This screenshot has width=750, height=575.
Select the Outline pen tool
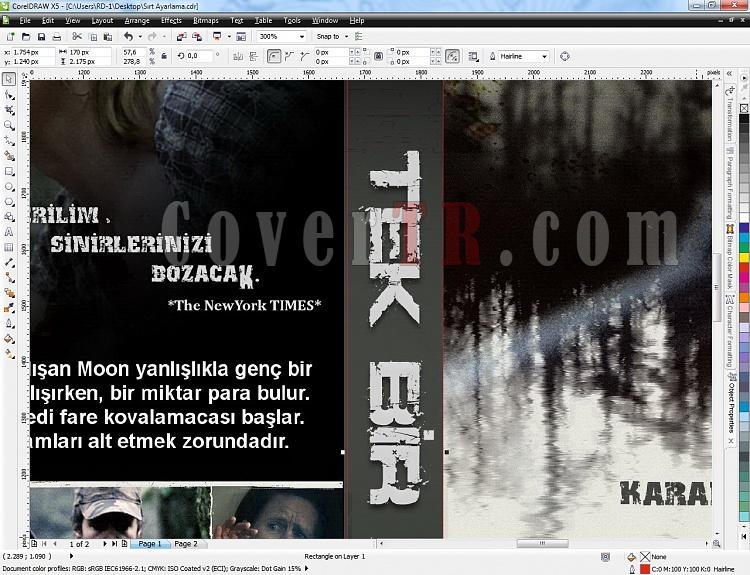9,323
